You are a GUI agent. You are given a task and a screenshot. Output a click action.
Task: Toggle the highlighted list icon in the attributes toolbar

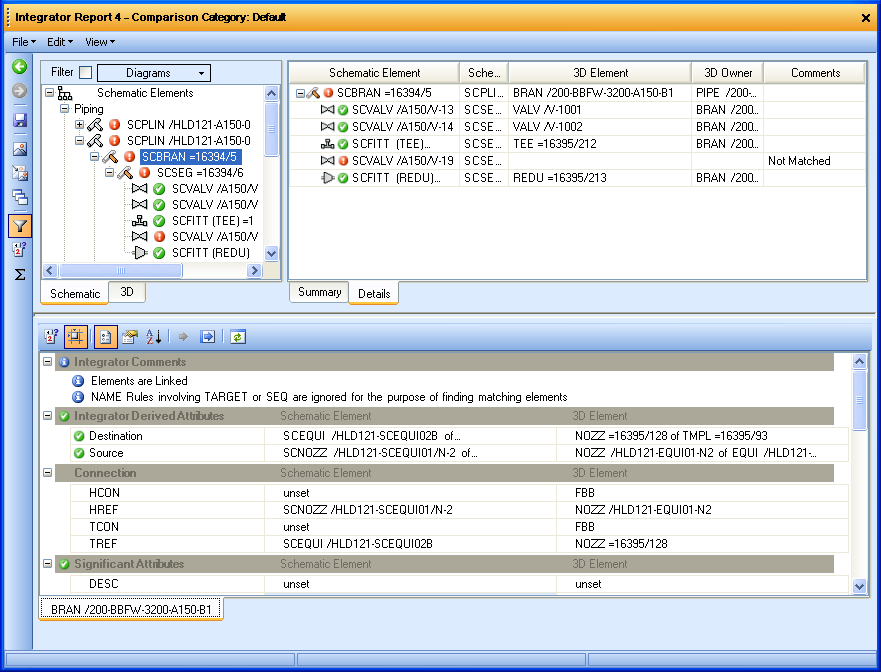click(105, 337)
